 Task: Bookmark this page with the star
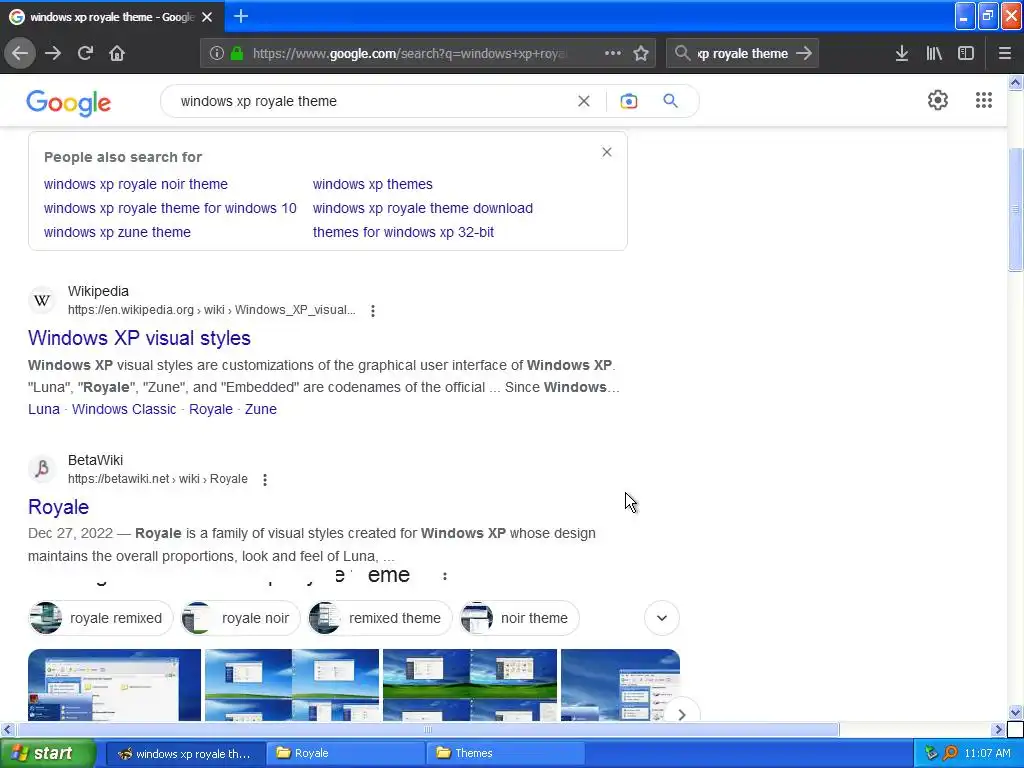[x=641, y=54]
